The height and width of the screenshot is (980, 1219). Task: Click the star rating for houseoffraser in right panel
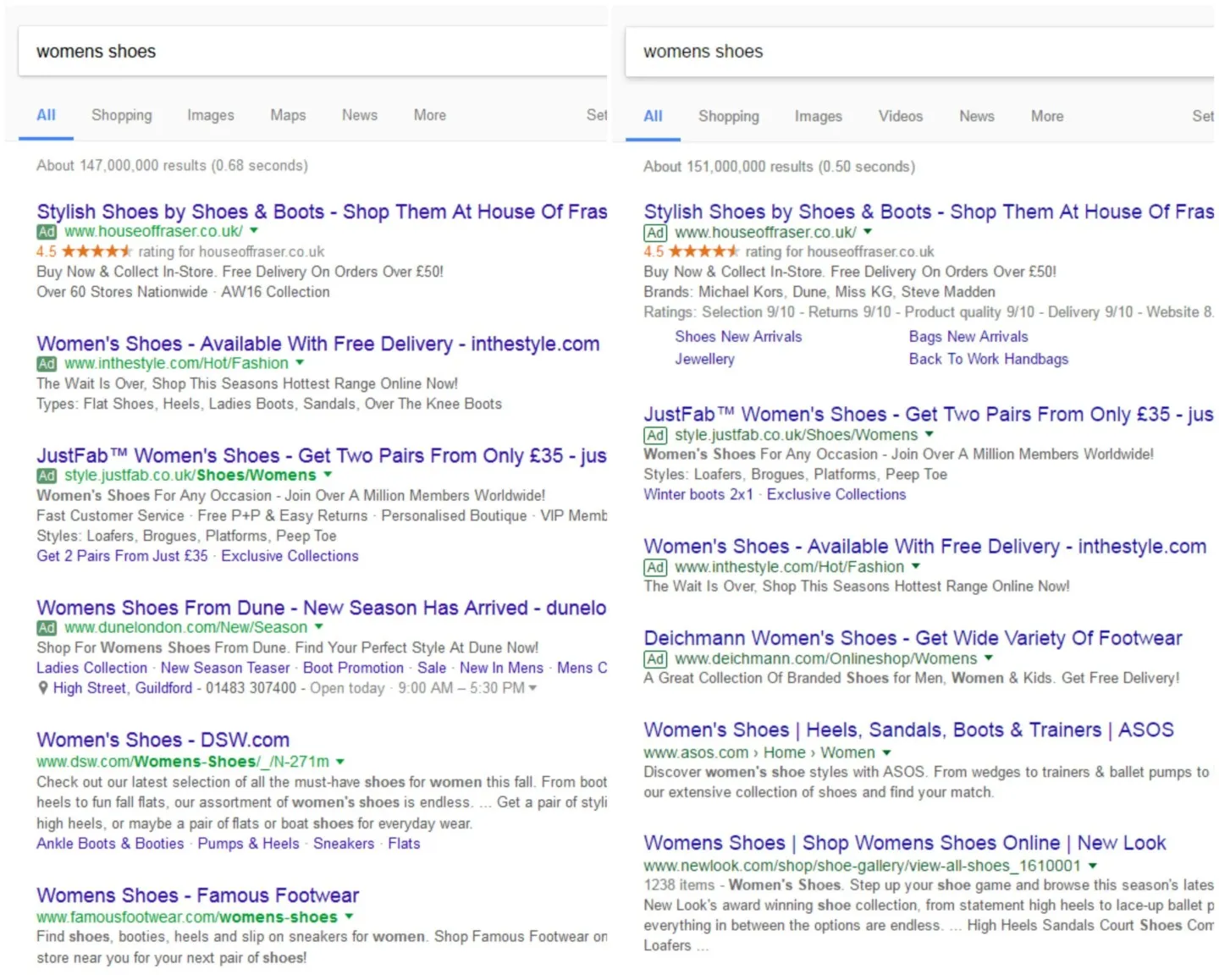point(703,251)
